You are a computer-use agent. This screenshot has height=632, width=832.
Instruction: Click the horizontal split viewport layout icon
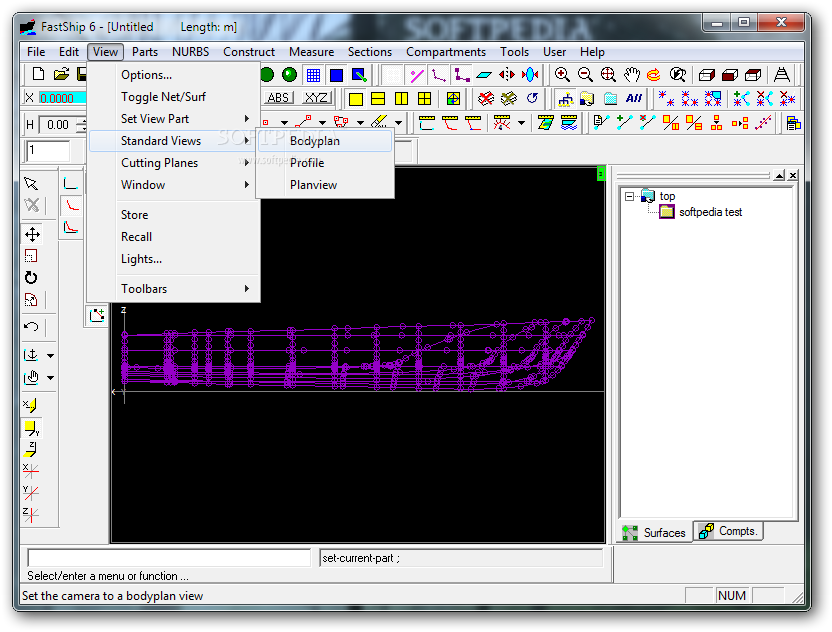(378, 99)
